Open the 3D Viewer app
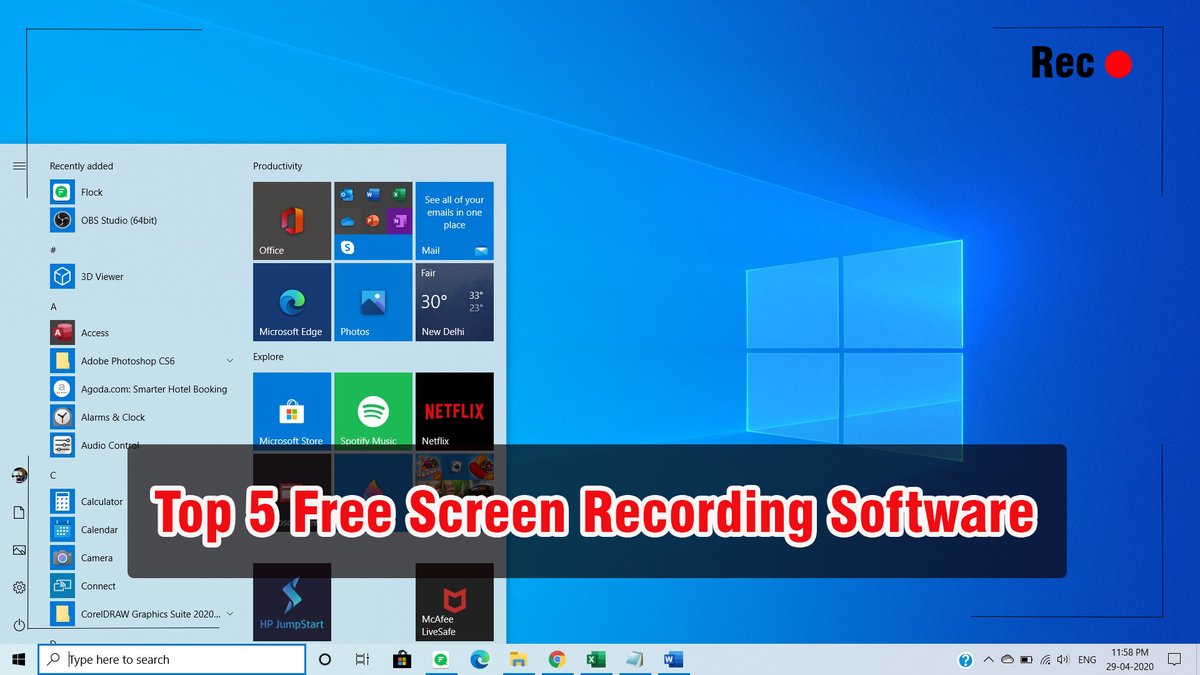The width and height of the screenshot is (1200, 675). pos(140,276)
